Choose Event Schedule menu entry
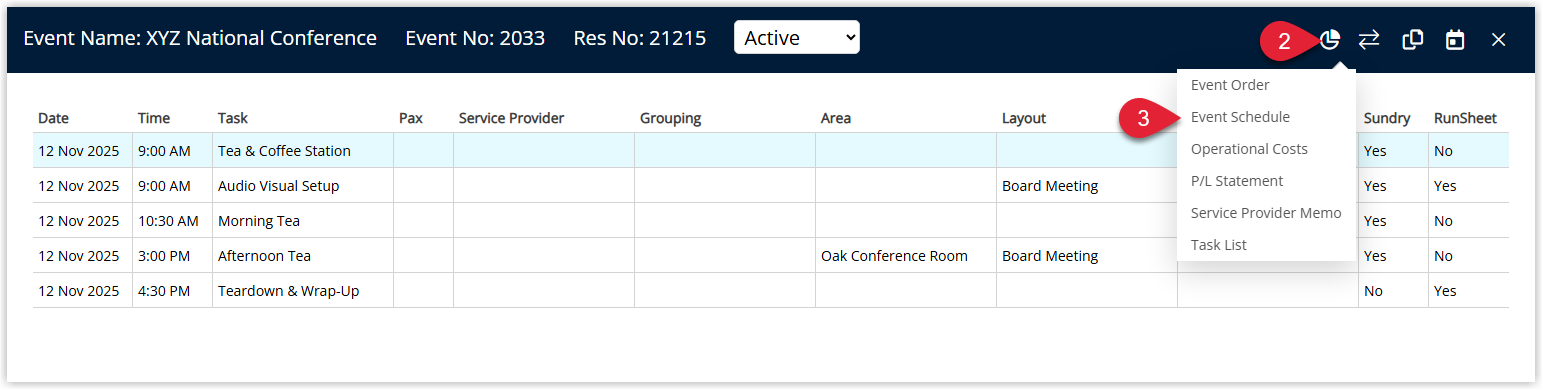Image resolution: width=1543 pixels, height=390 pixels. click(x=1240, y=117)
